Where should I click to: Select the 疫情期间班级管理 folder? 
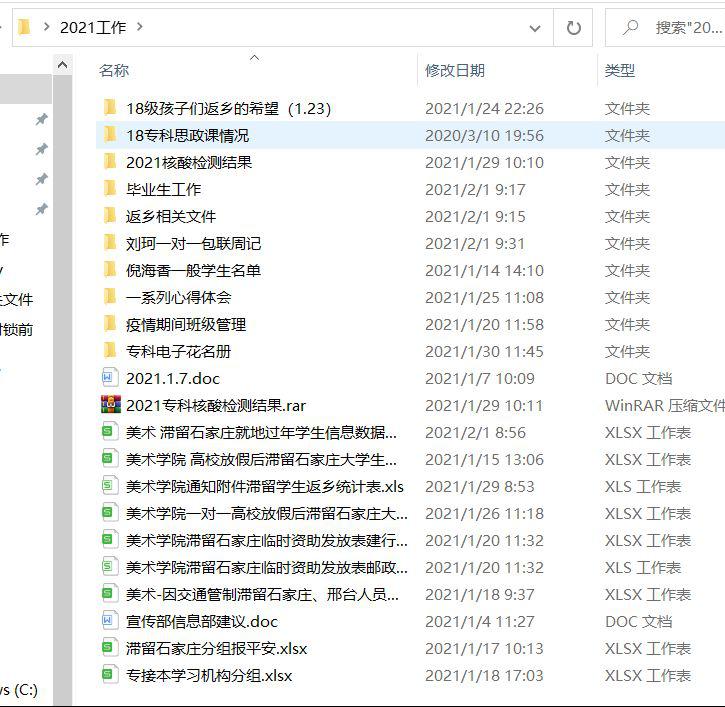(x=186, y=325)
